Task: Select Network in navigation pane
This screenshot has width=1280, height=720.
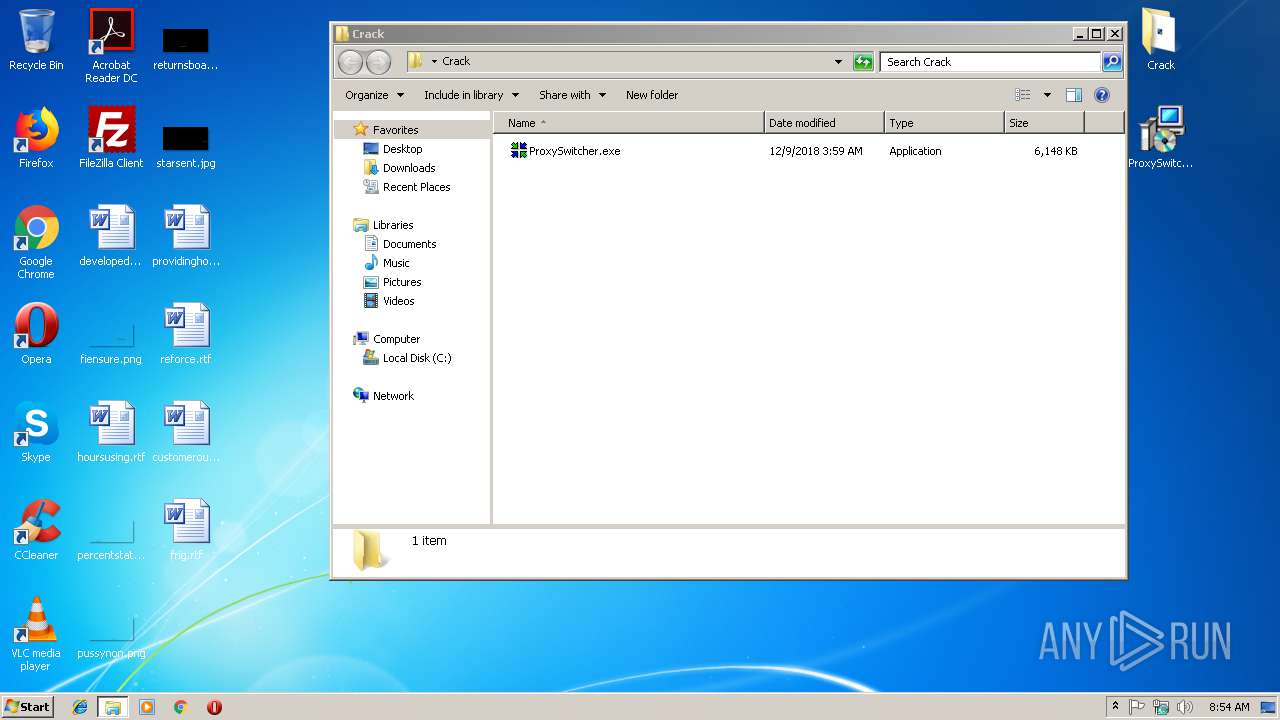Action: click(x=393, y=396)
